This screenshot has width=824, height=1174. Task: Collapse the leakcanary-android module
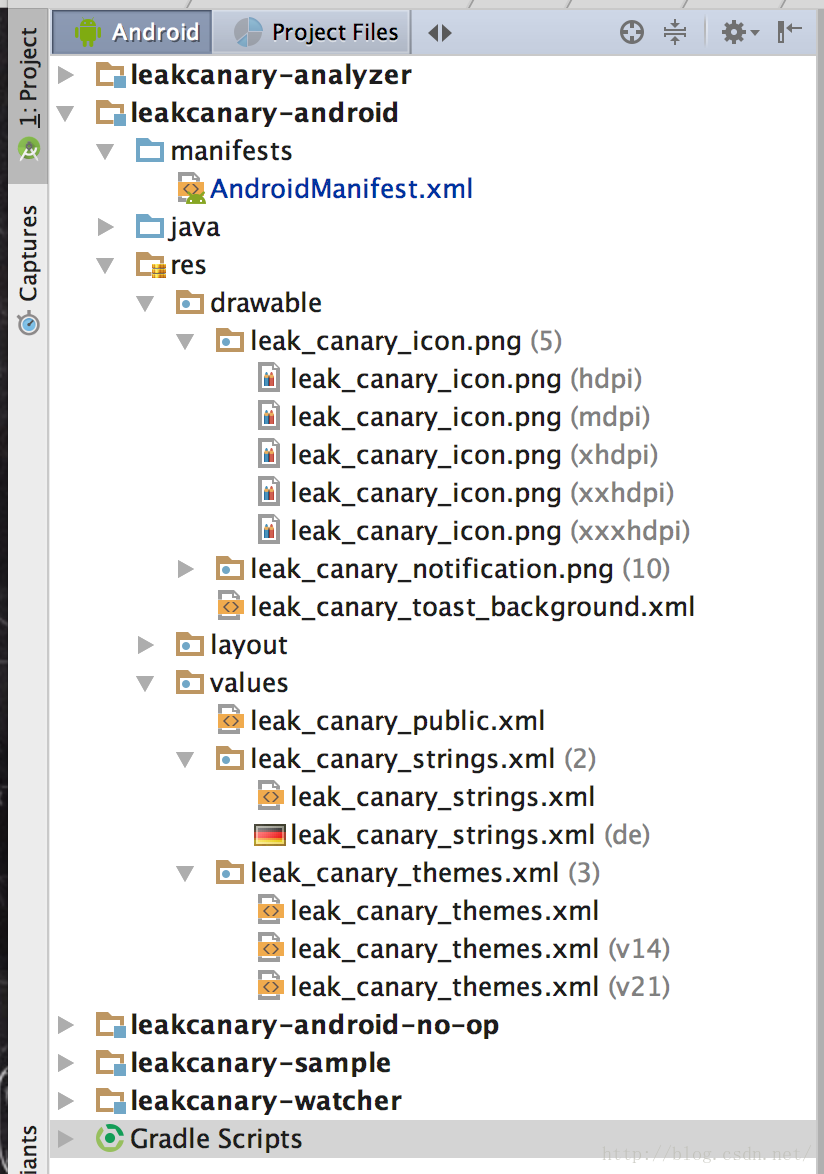tap(66, 113)
